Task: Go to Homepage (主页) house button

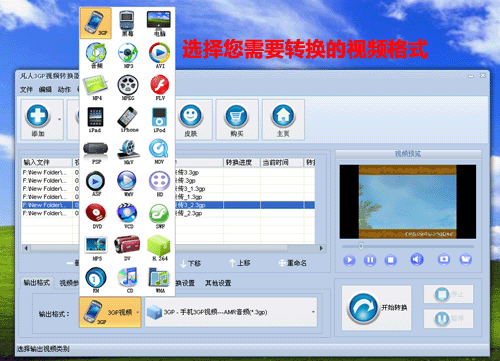Action: 283,120
